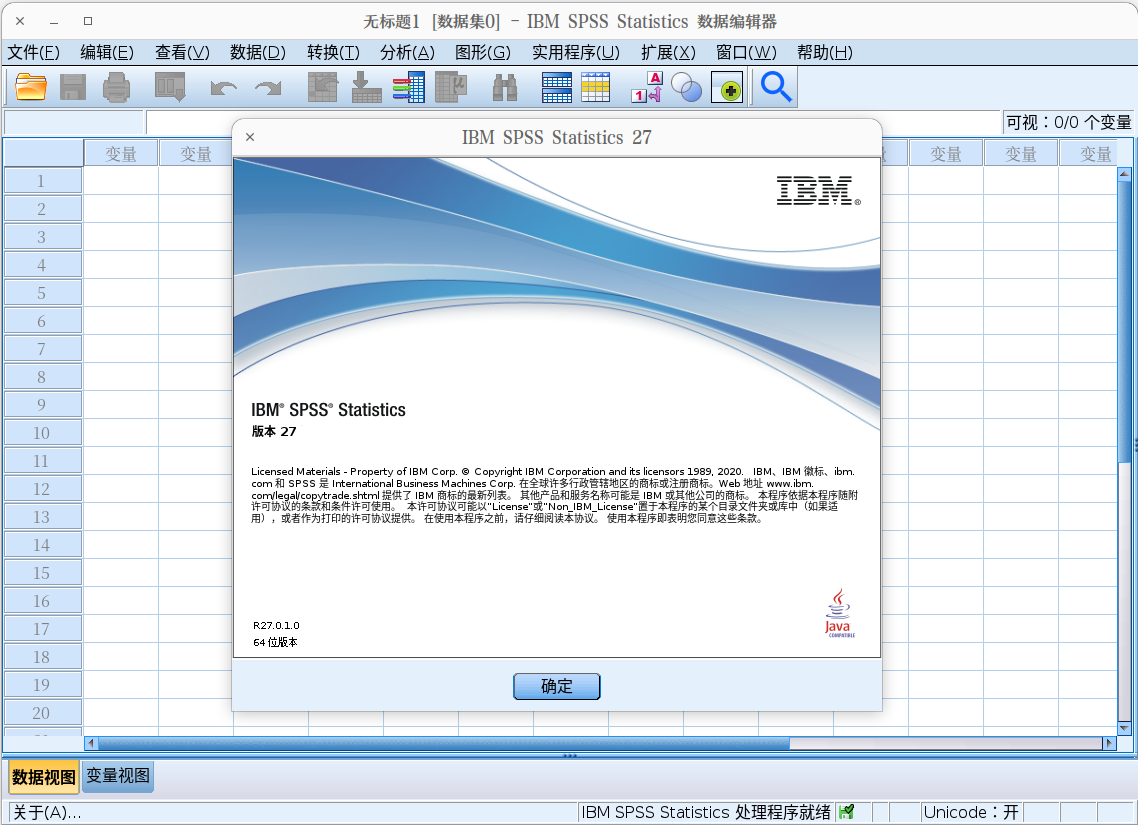Viewport: 1138px width, 825px height.
Task: Open data document folder icon
Action: 31,87
